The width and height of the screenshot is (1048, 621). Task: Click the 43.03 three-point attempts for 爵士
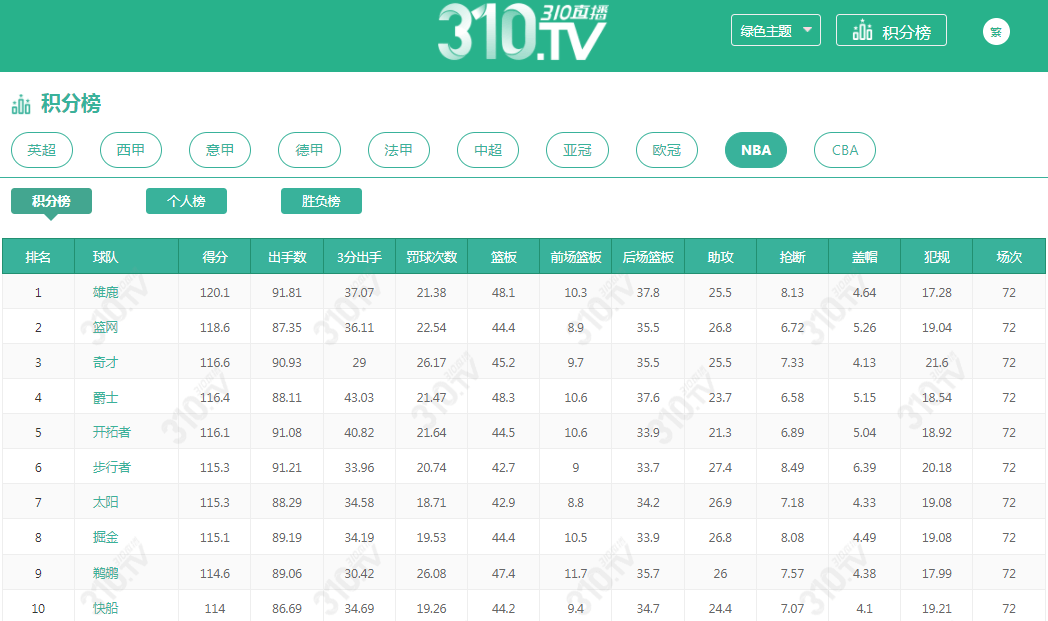pos(359,398)
